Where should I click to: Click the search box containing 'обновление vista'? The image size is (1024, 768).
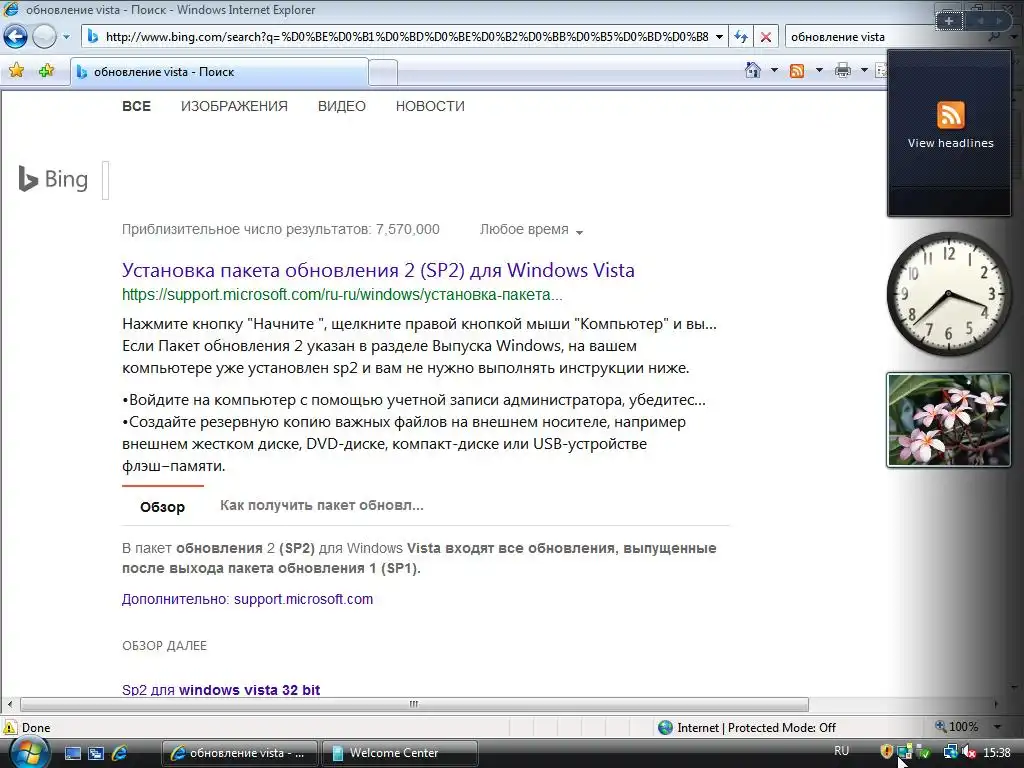click(884, 37)
